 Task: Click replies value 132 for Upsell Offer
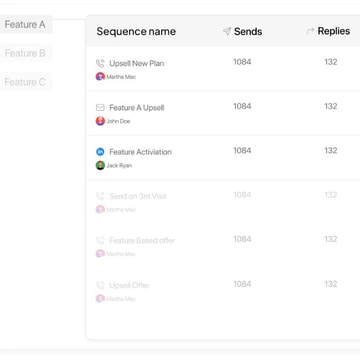[331, 284]
